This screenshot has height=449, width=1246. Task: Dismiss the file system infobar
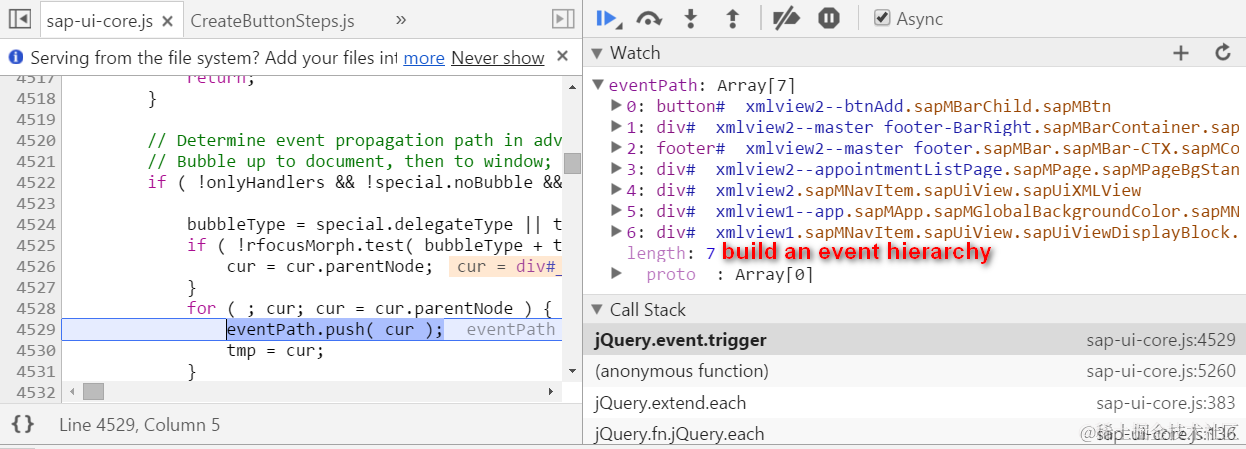pyautogui.click(x=563, y=57)
